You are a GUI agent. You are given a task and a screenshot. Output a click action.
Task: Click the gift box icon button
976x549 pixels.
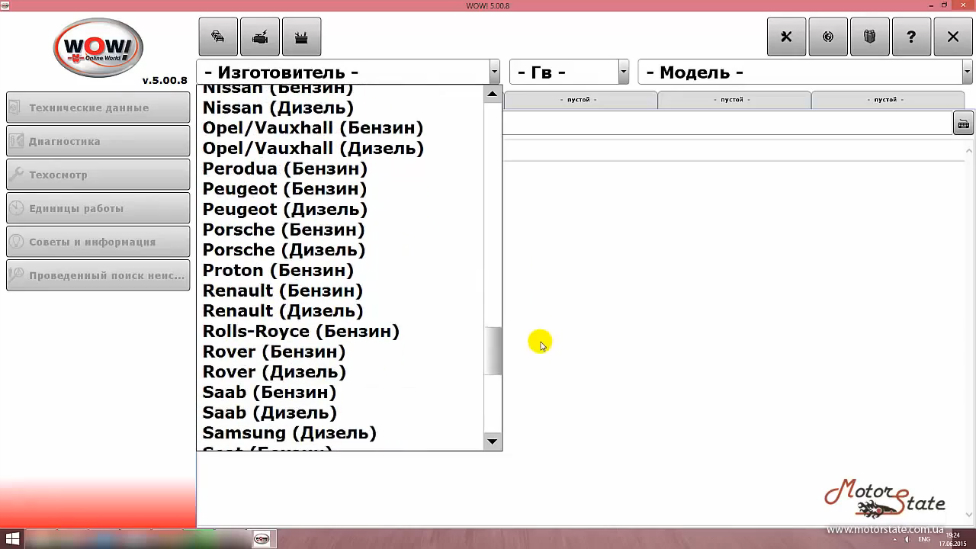point(870,37)
